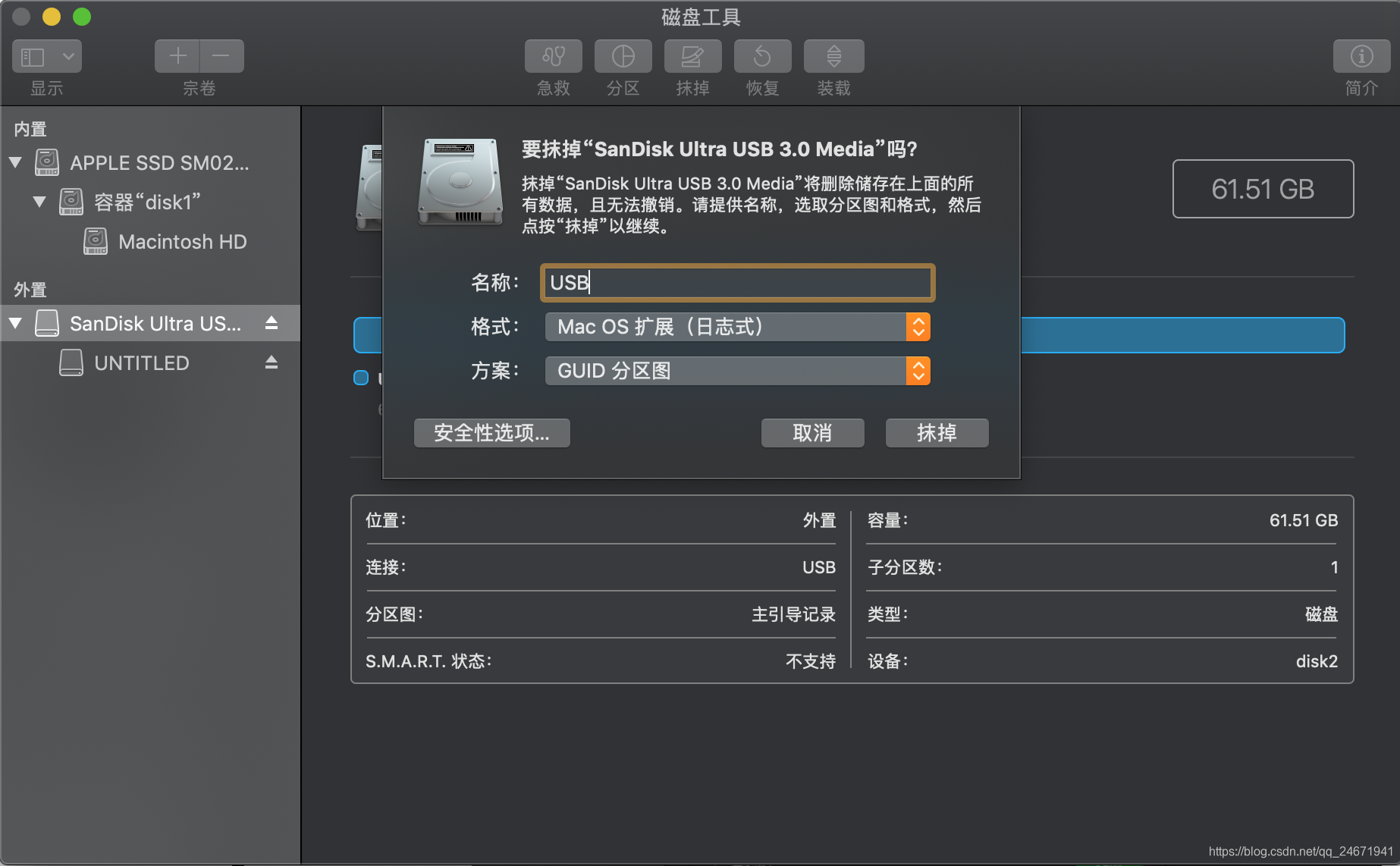The image size is (1400, 866).
Task: Click the Mount toolbar icon
Action: 834,56
